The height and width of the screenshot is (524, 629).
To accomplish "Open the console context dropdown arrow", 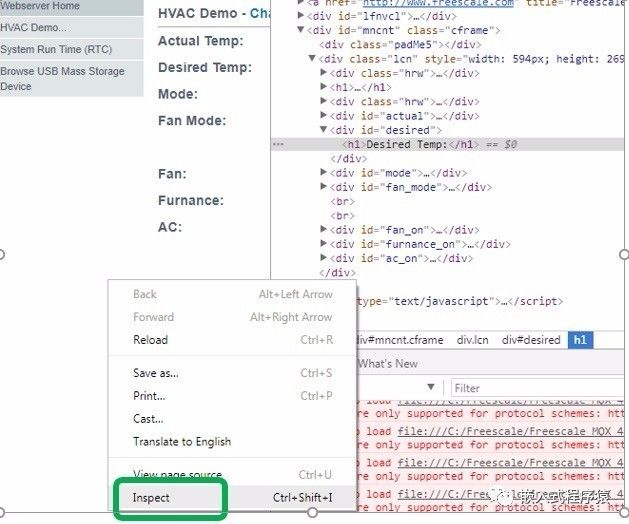I will pos(431,388).
